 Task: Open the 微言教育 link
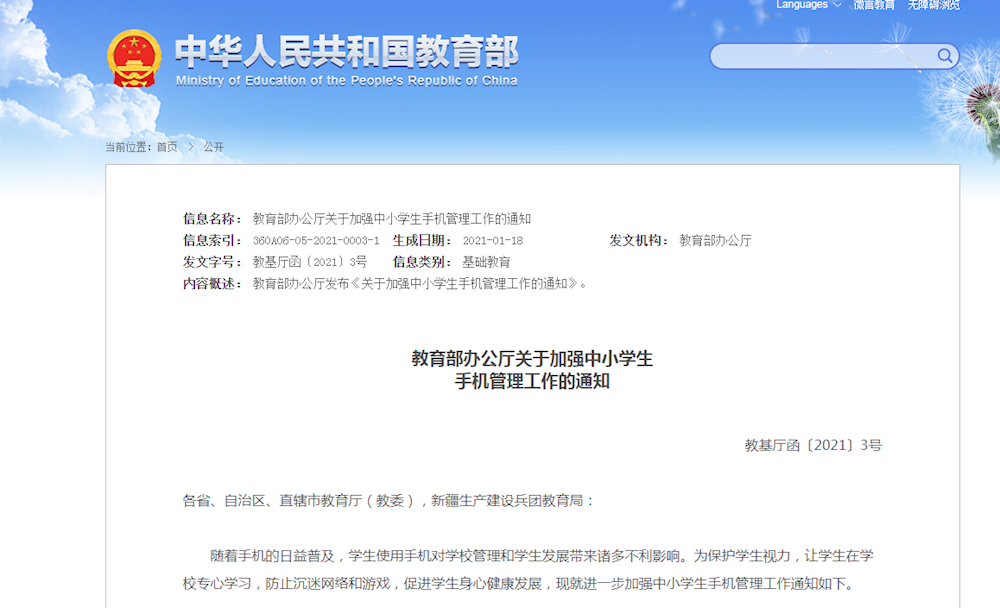click(874, 5)
